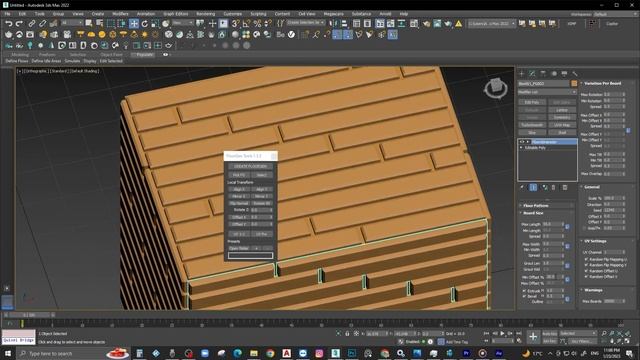The width and height of the screenshot is (640, 360).
Task: Toggle the Set Key large plus button
Action: tap(533, 337)
